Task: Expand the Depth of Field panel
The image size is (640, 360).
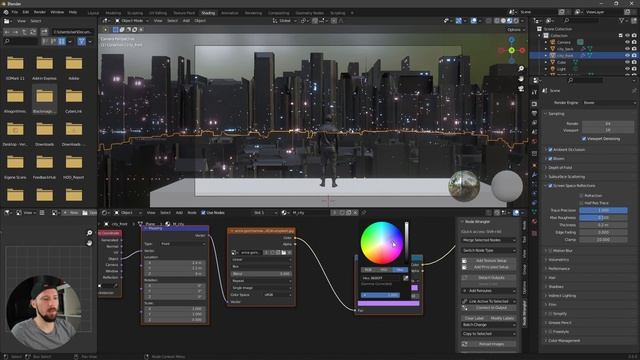Action: [560, 167]
